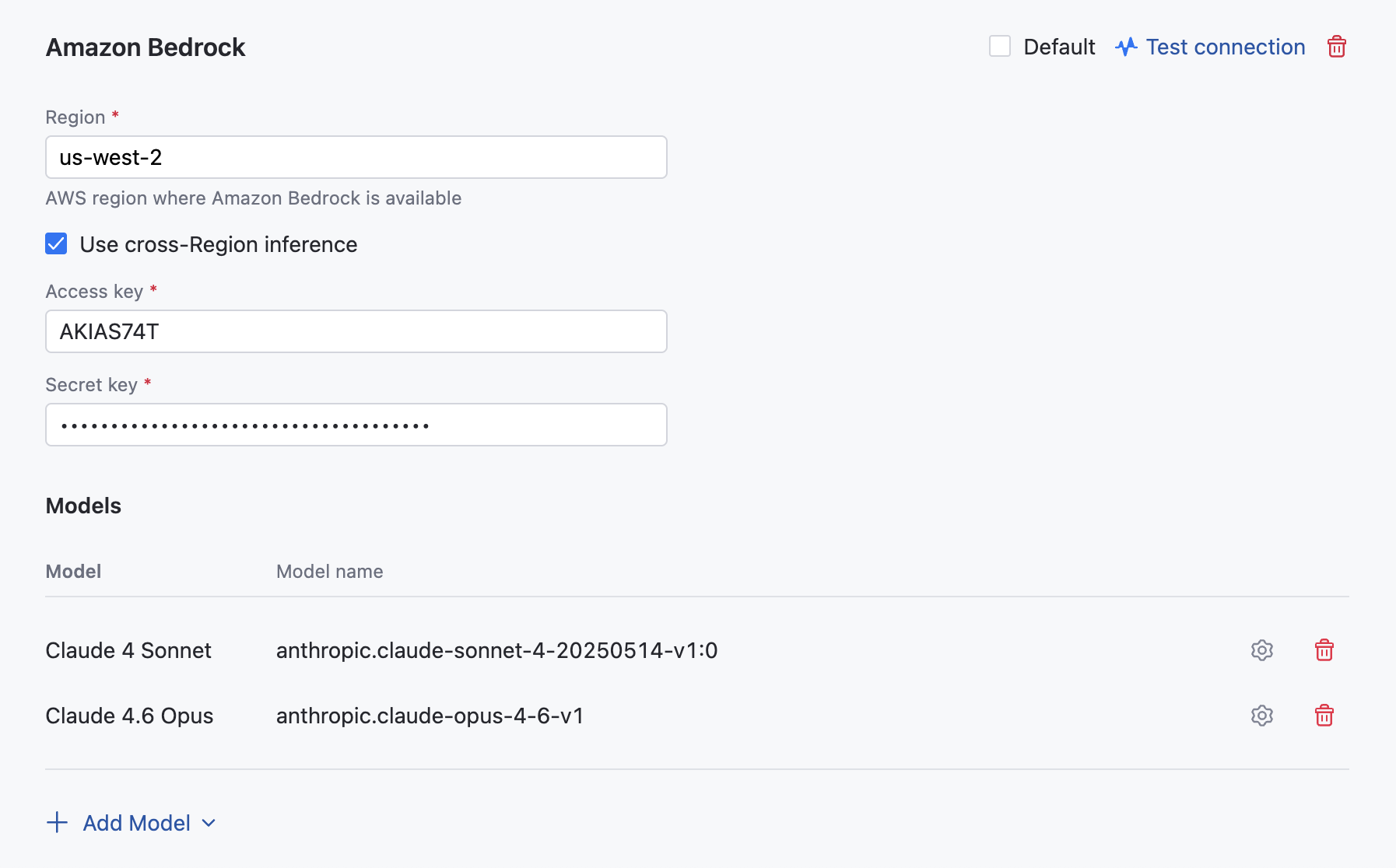Expand the Add Model dropdown chevron
This screenshot has width=1396, height=868.
[x=209, y=823]
